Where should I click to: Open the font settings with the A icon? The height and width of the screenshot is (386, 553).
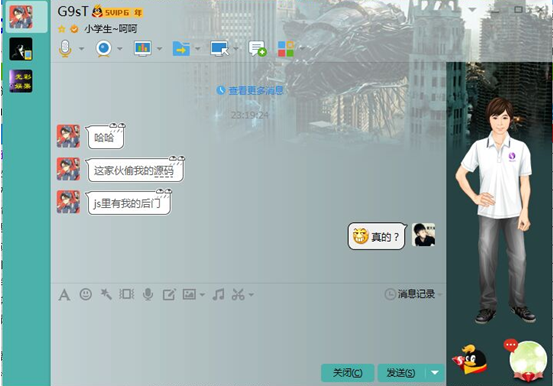click(64, 294)
